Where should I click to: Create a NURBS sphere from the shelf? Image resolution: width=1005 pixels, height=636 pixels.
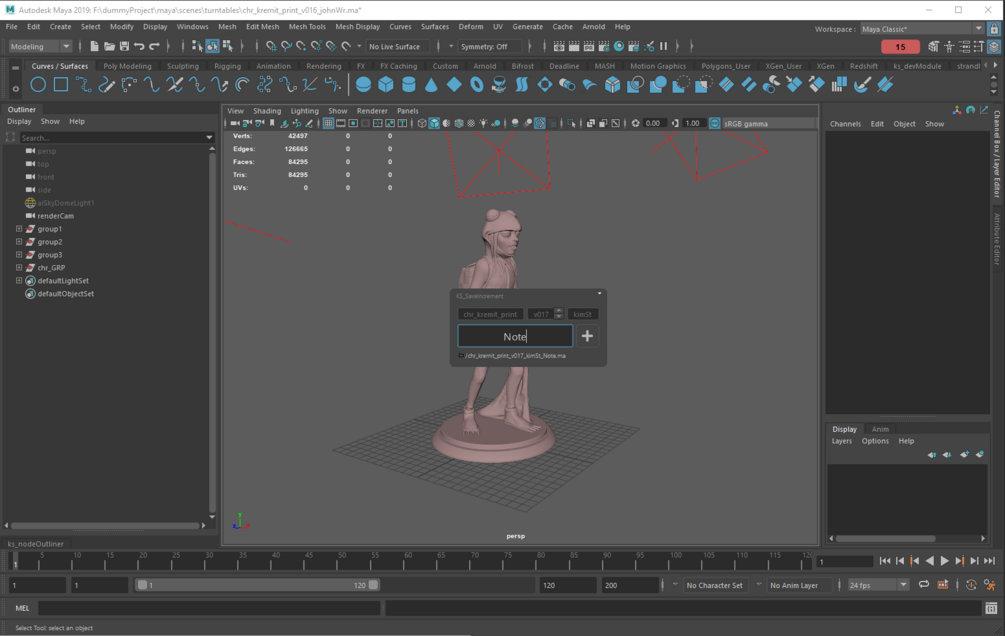pyautogui.click(x=363, y=85)
